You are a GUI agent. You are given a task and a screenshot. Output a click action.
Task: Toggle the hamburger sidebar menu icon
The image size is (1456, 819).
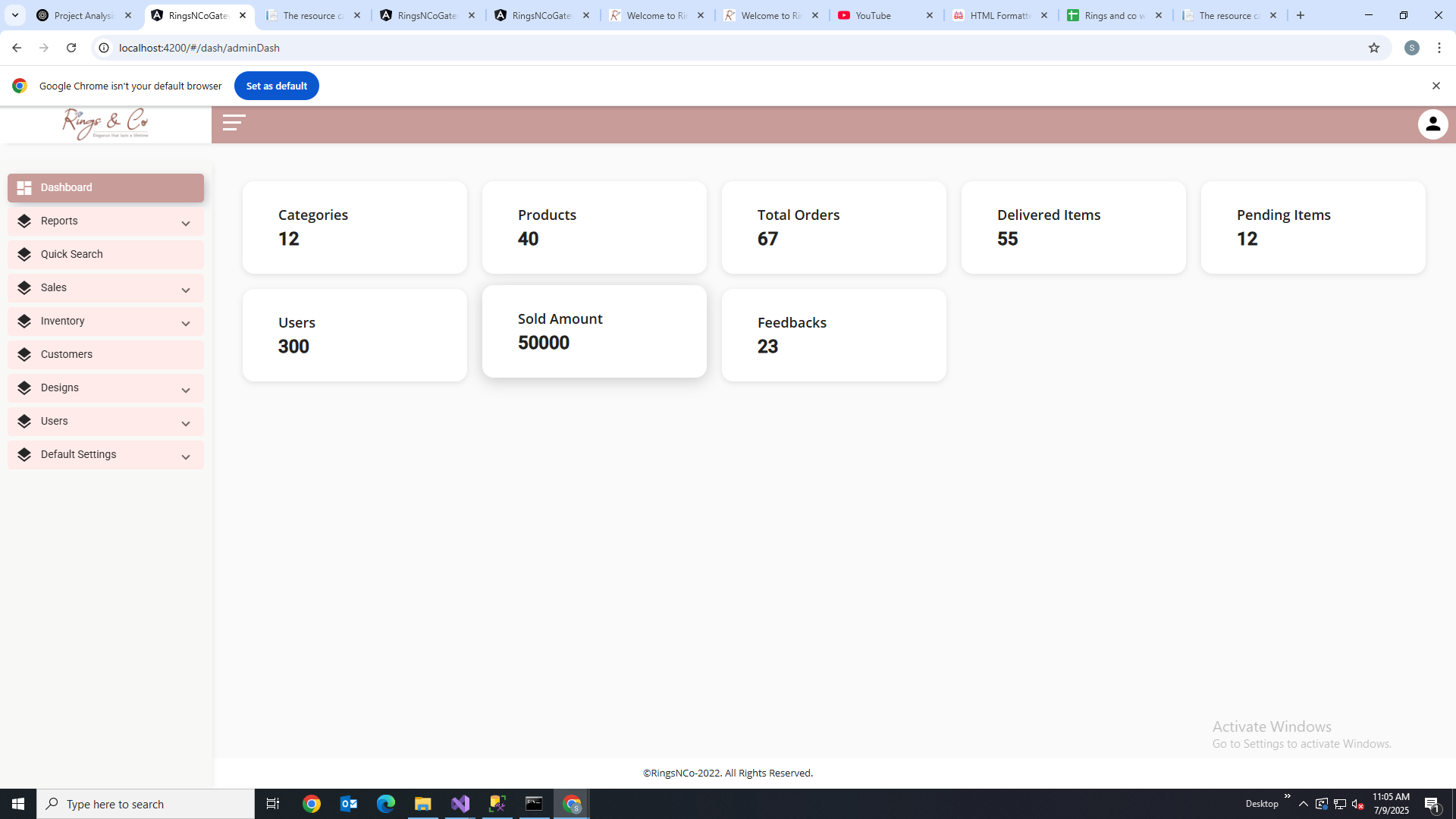pos(234,123)
